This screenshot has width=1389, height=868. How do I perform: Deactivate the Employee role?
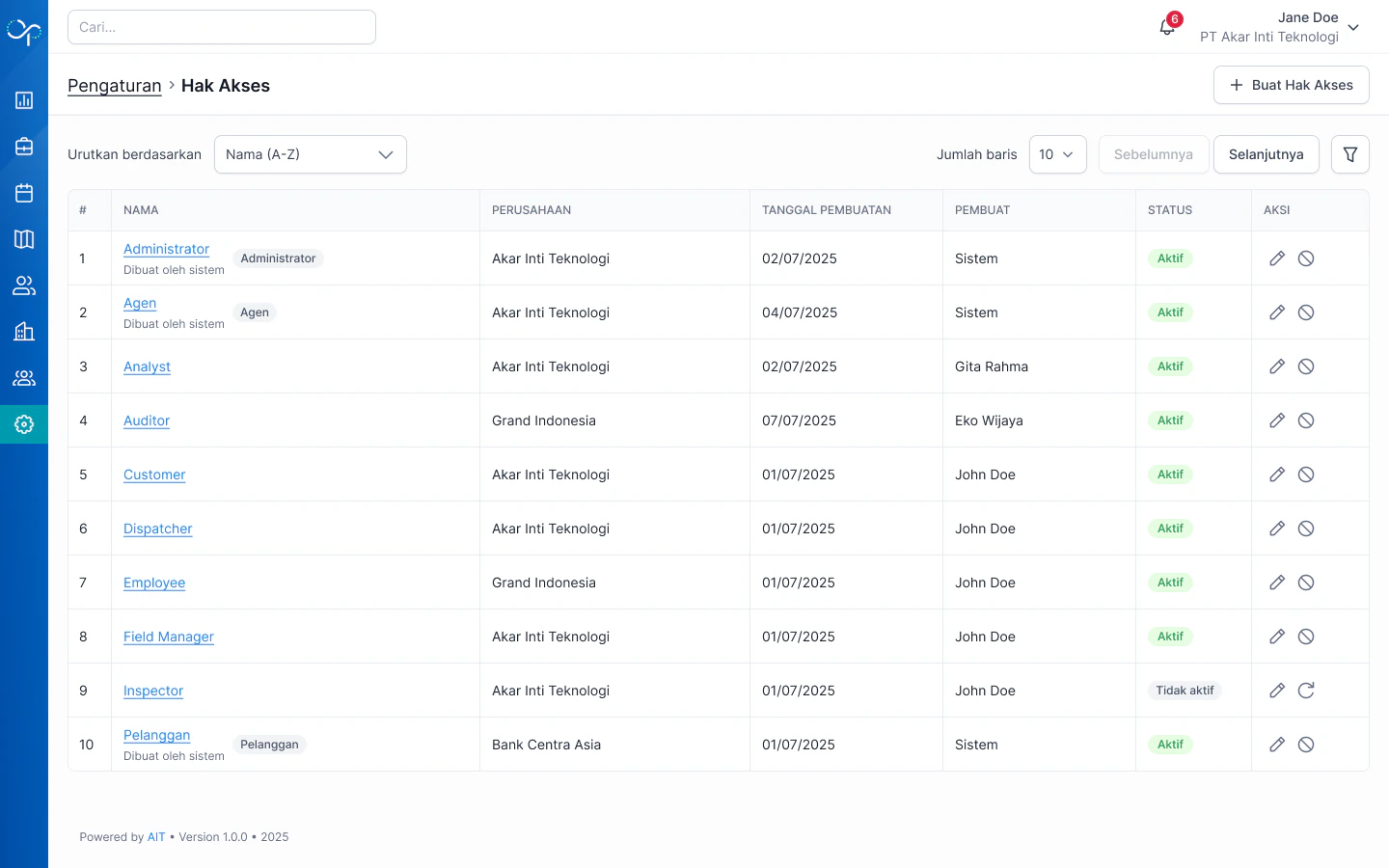(1306, 583)
